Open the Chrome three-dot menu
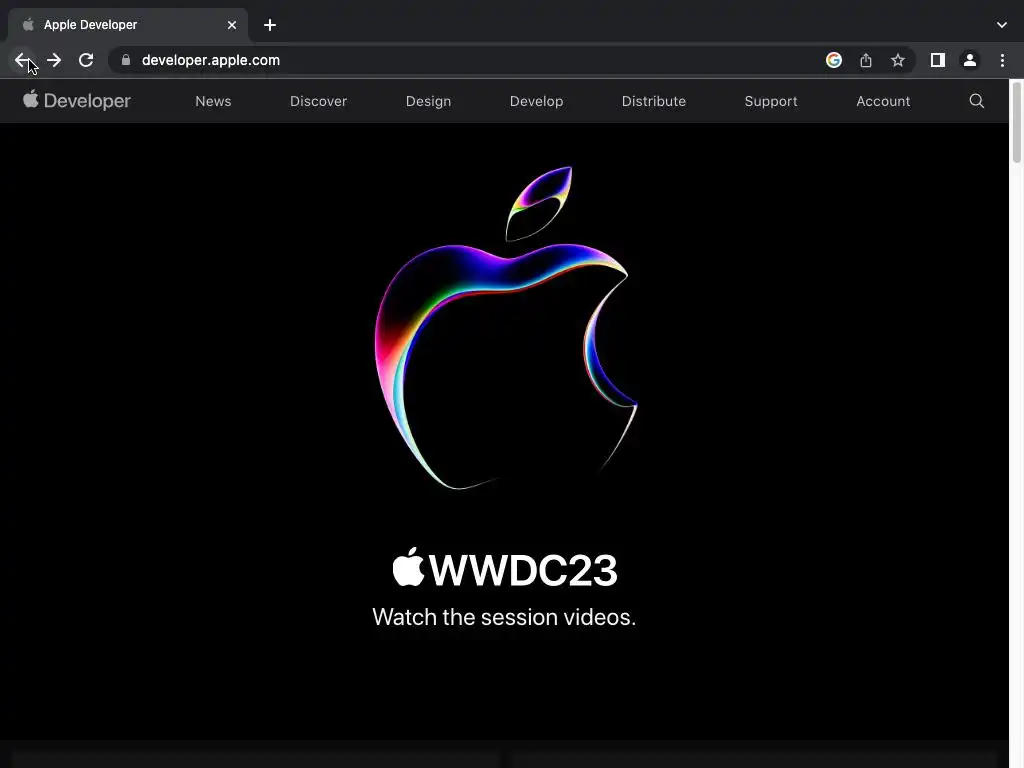This screenshot has height=768, width=1024. coord(1002,60)
